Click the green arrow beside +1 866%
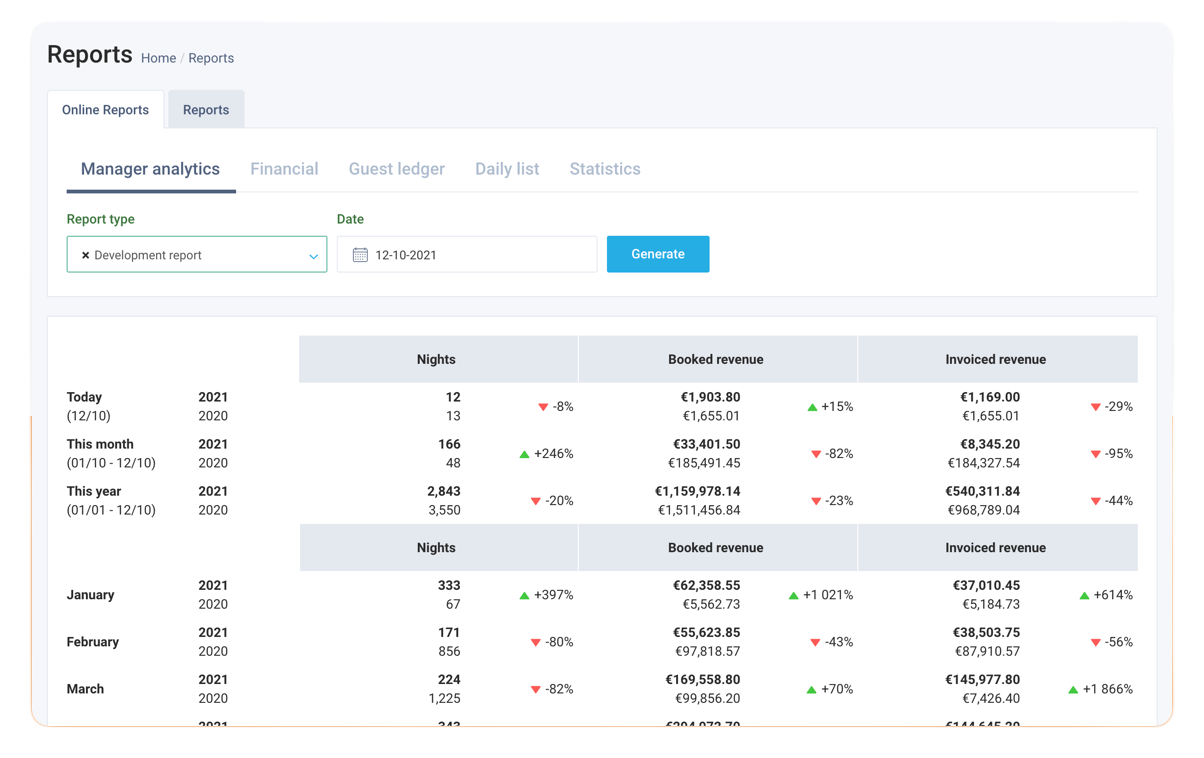The width and height of the screenshot is (1204, 758). [x=1073, y=689]
